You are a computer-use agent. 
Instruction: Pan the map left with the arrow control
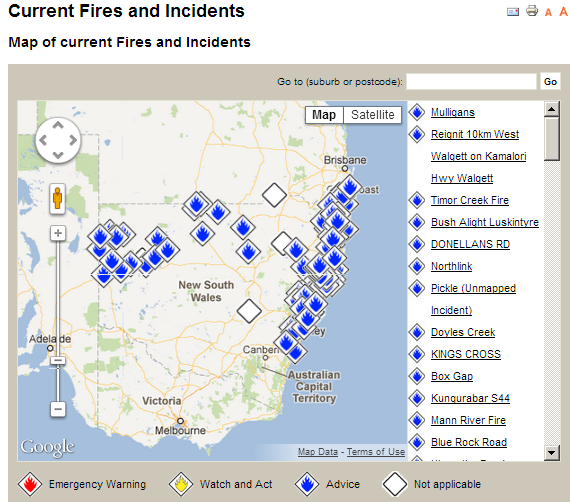click(43, 140)
